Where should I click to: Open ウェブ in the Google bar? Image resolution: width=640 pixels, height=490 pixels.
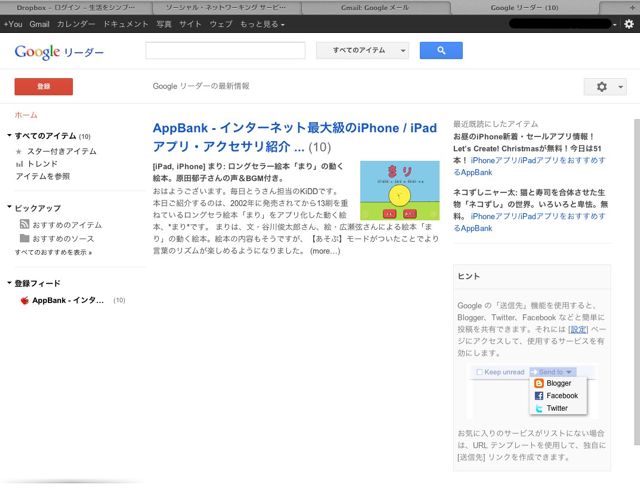(x=221, y=24)
